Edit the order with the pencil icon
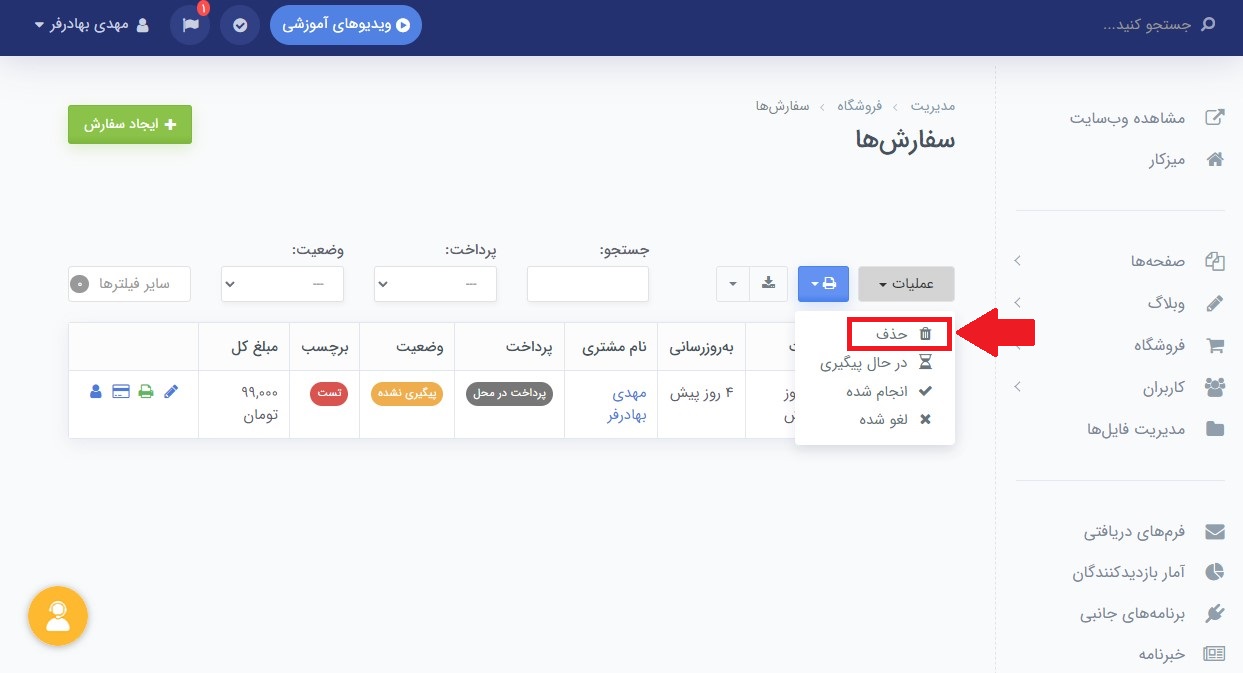 171,391
